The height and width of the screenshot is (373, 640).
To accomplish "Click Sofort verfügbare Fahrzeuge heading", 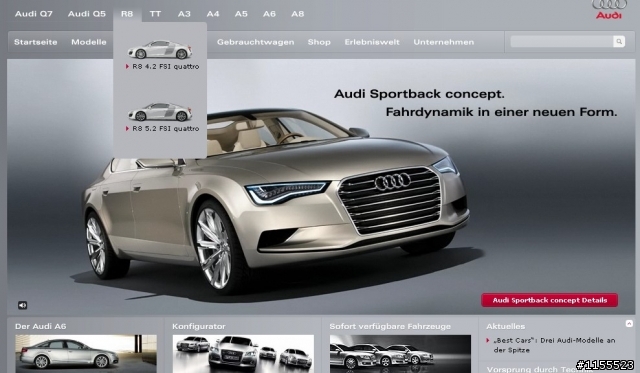I will [390, 326].
